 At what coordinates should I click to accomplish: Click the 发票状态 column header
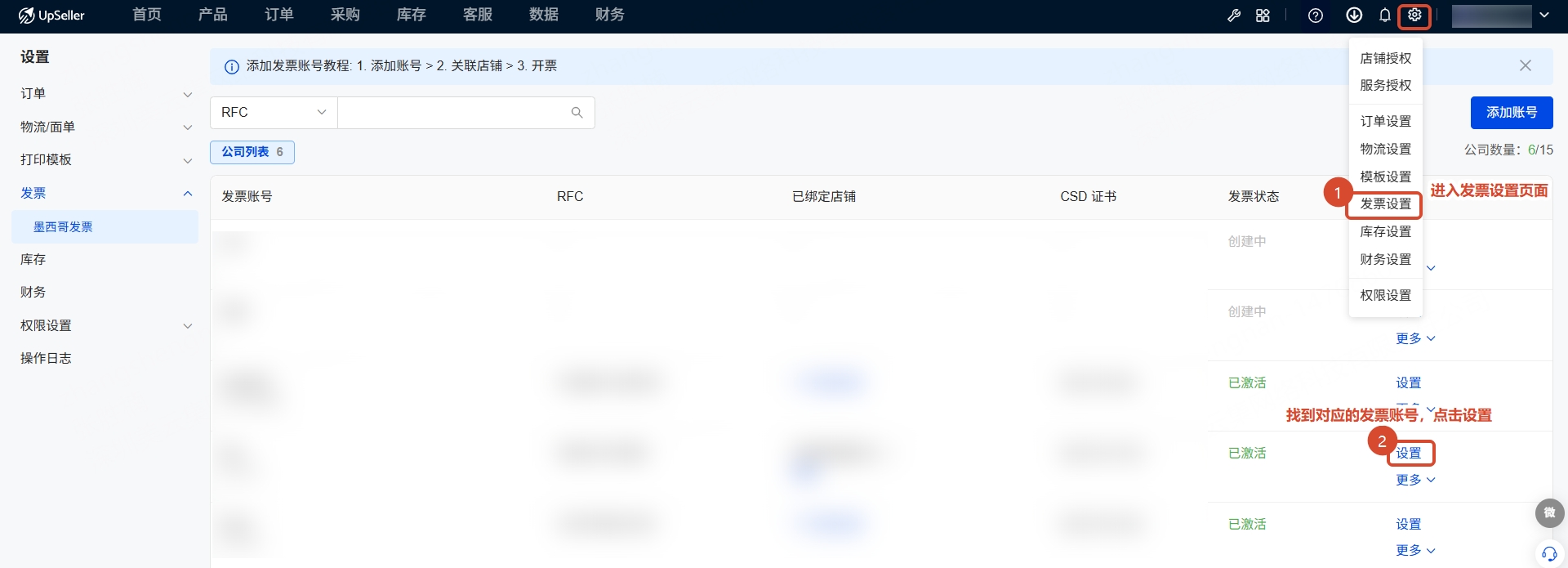(x=1254, y=197)
